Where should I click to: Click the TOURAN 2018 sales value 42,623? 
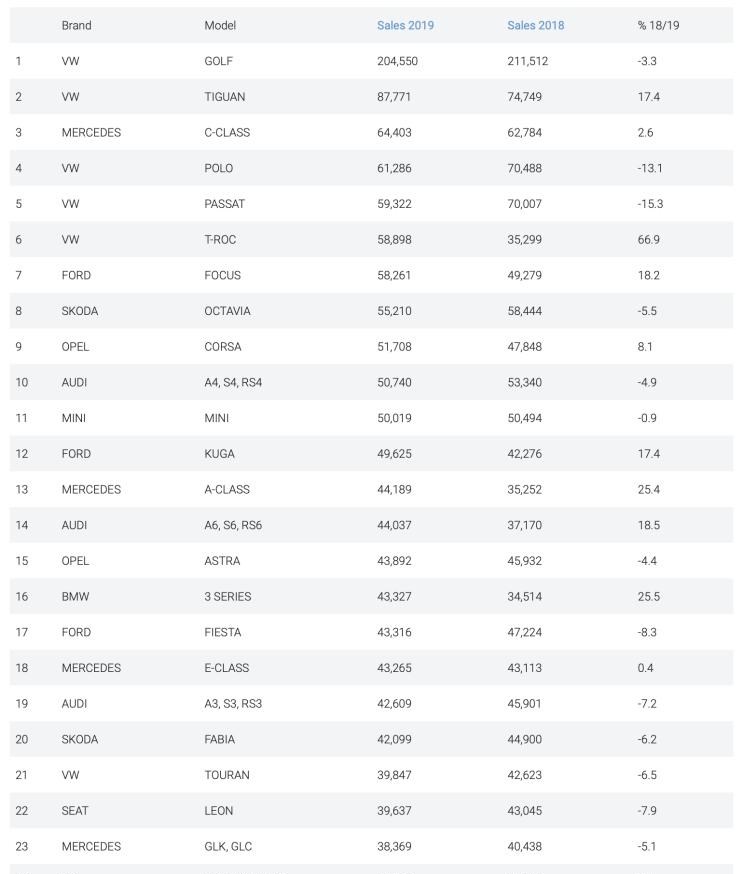click(x=524, y=774)
